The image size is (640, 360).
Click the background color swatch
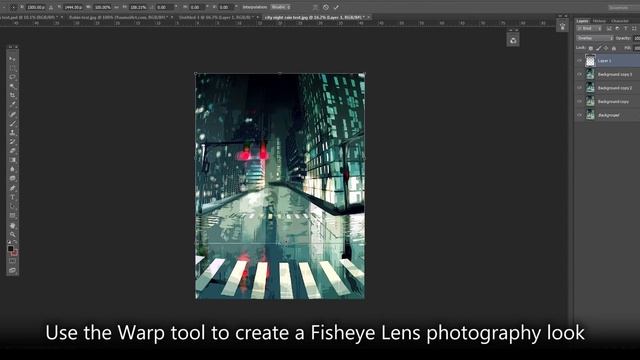[15, 253]
